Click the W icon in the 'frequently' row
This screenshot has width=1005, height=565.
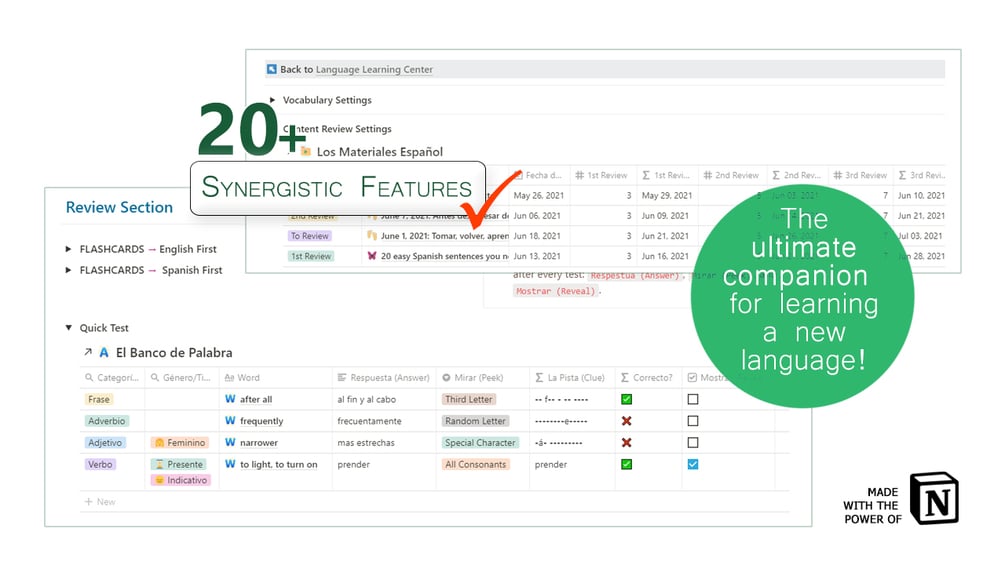pyautogui.click(x=230, y=421)
